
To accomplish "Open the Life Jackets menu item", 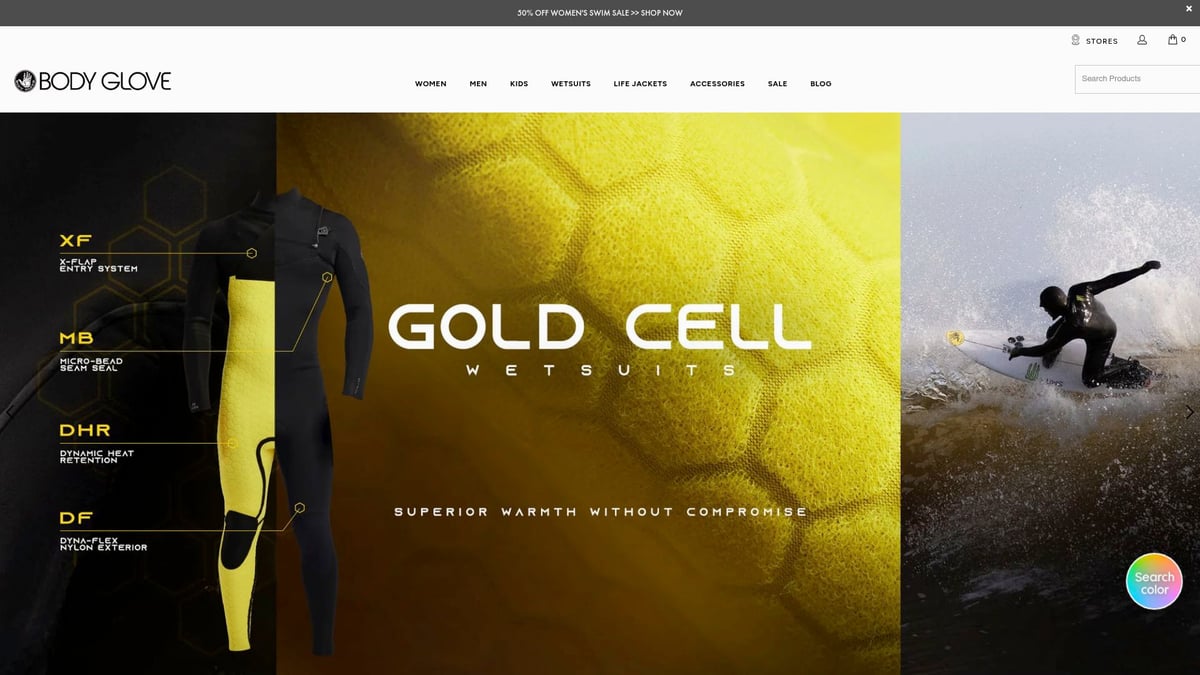I will coord(640,84).
